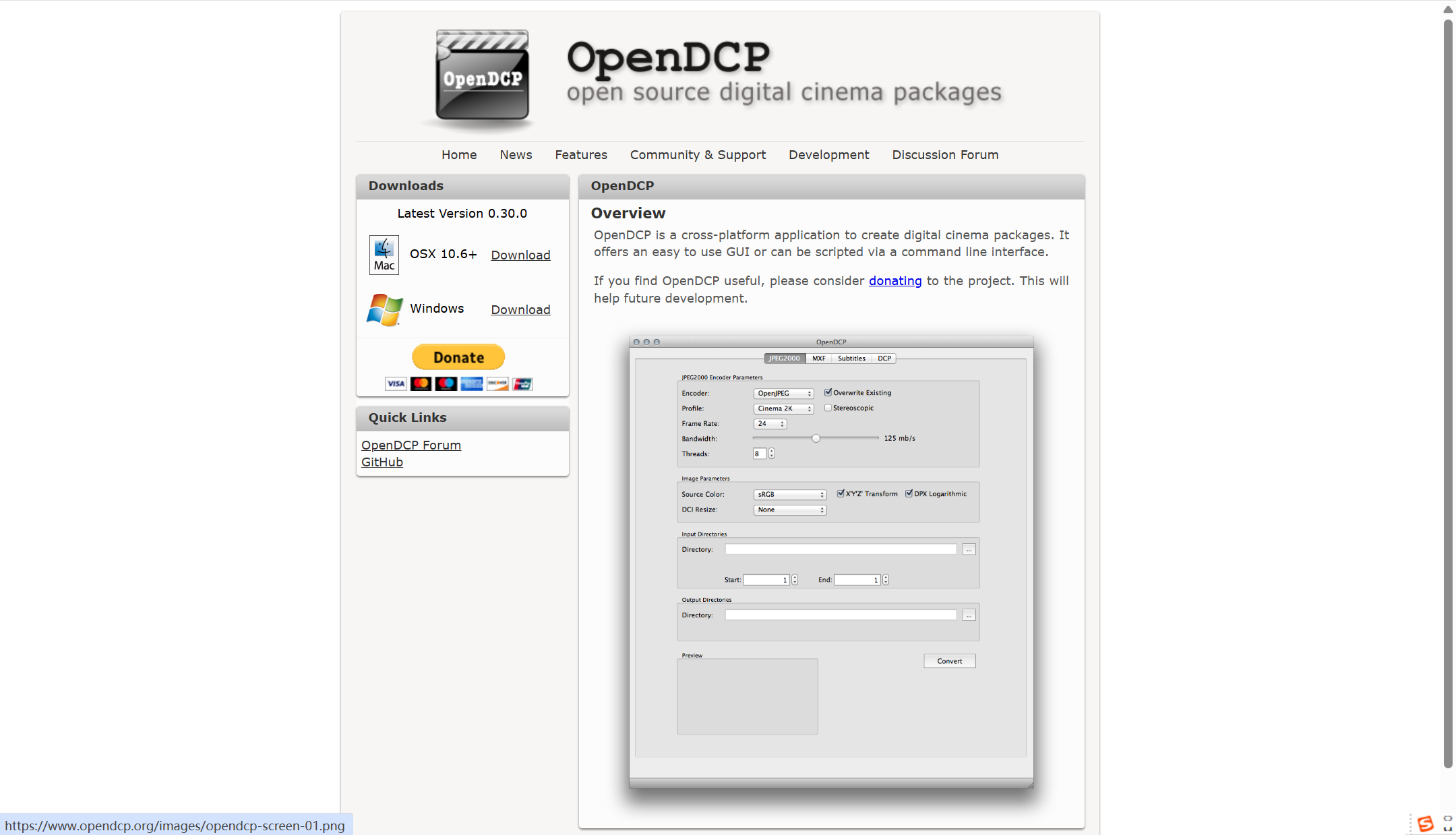
Task: Click the Bandwidth slider handle
Action: pos(816,438)
